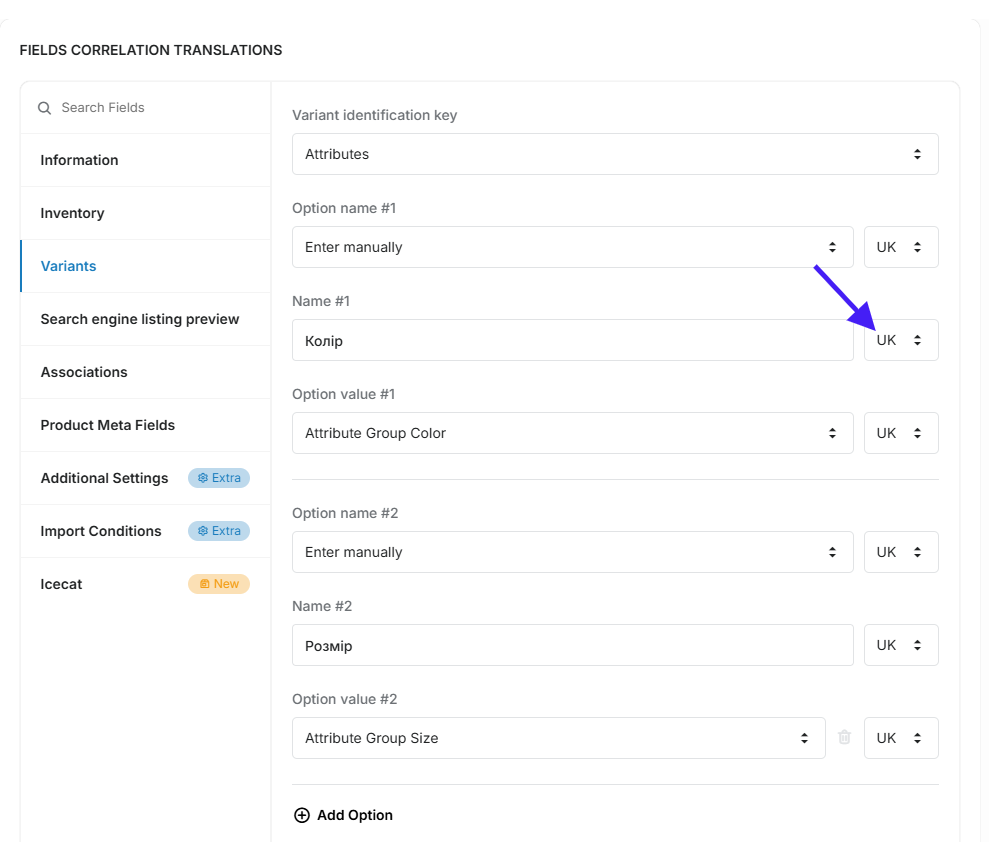The image size is (989, 842).
Task: Open the Inventory section
Action: [x=146, y=213]
